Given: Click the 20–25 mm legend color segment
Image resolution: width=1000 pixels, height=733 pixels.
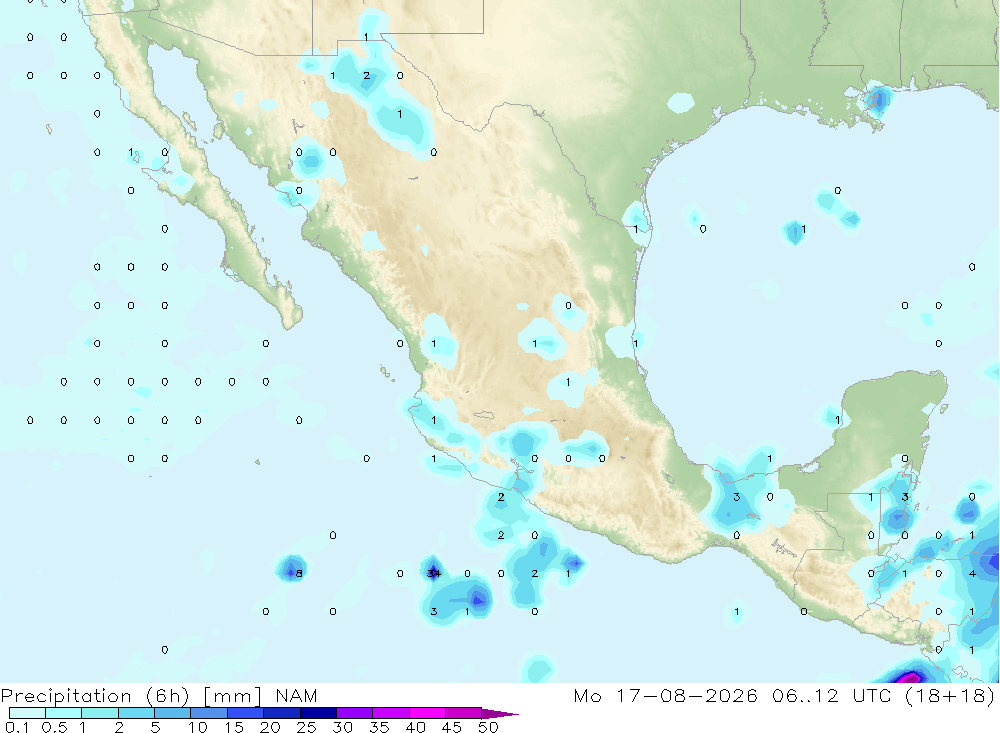Looking at the screenshot, I should point(282,713).
